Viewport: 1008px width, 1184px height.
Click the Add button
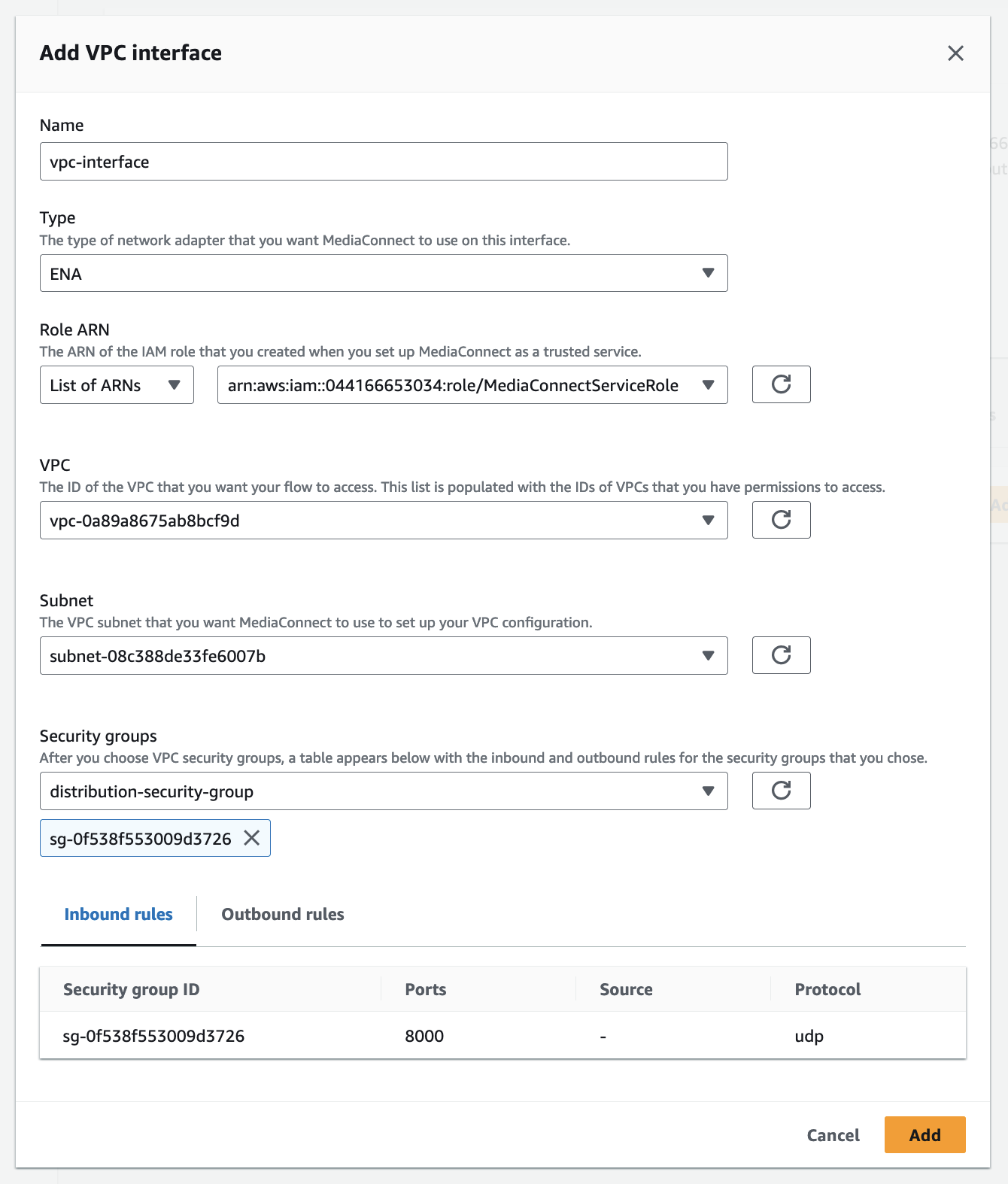925,1134
